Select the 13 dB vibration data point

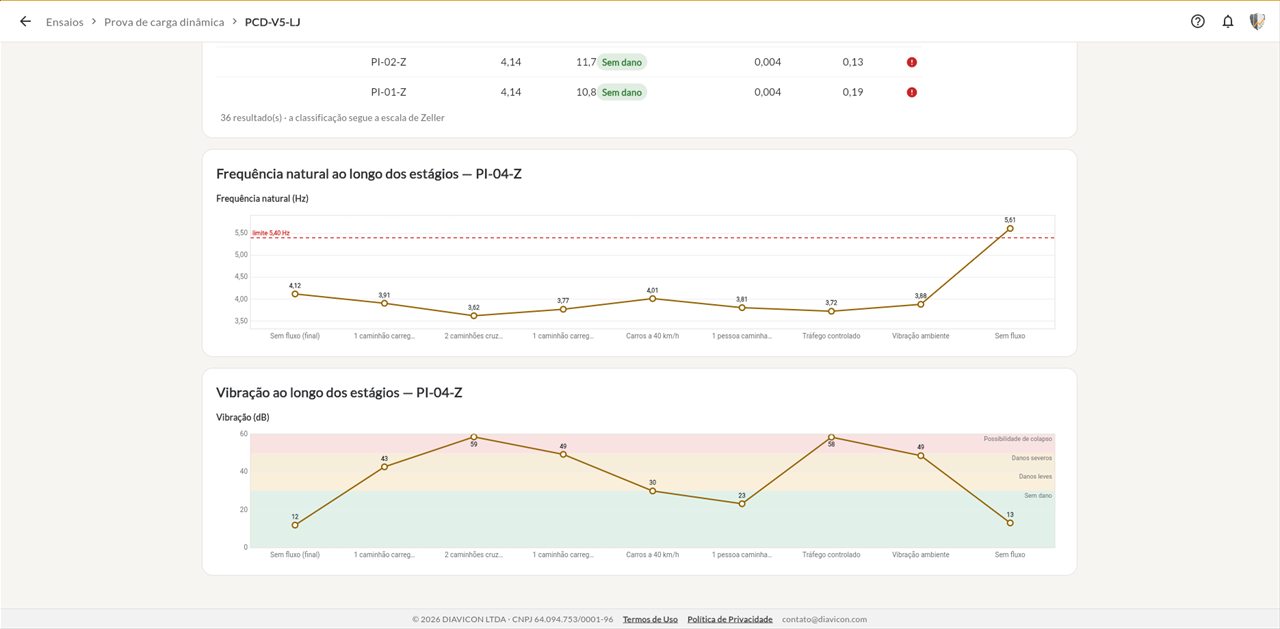(1010, 523)
